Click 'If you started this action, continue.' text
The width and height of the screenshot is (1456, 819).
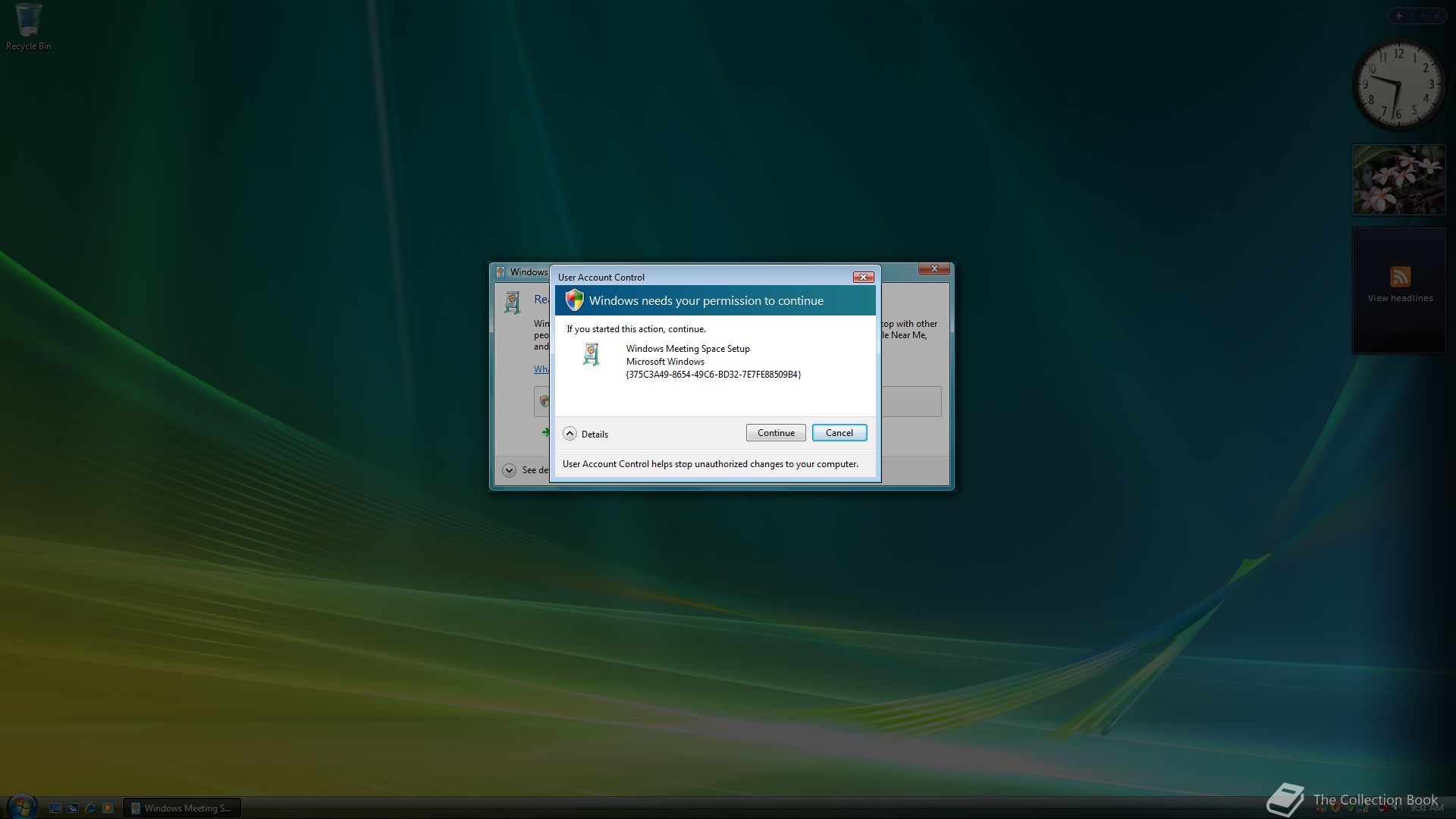(636, 329)
